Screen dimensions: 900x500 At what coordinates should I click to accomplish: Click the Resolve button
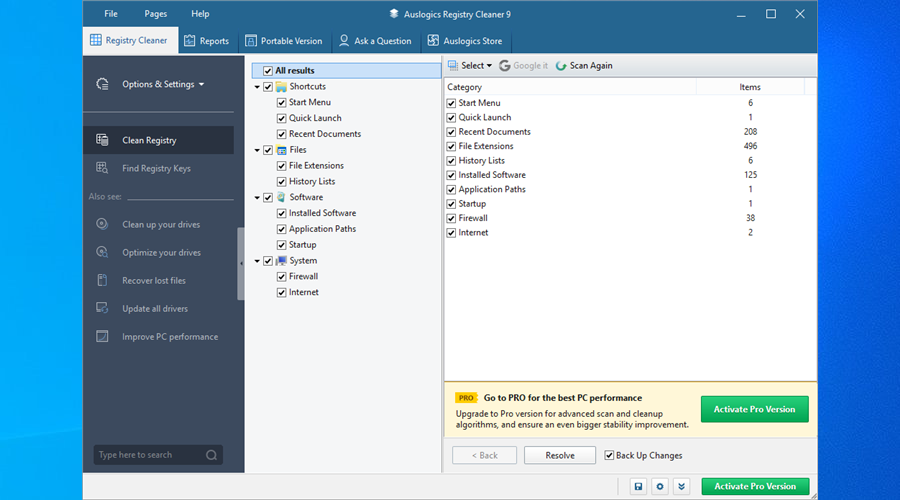(560, 455)
